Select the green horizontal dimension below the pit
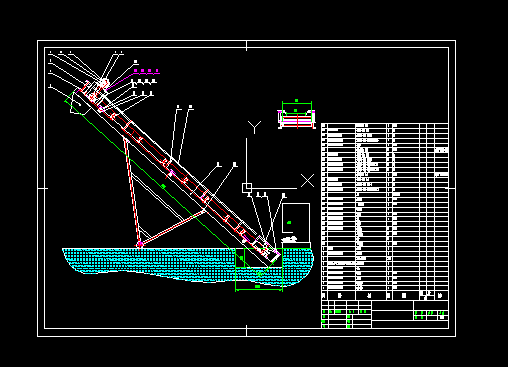The image size is (508, 367). pyautogui.click(x=259, y=289)
